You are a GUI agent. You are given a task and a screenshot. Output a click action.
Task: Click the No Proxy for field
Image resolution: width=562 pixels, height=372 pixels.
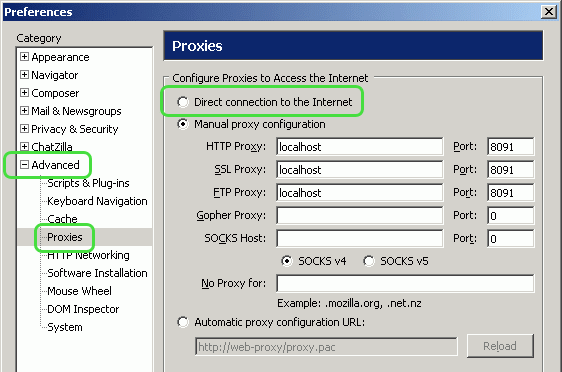click(405, 283)
